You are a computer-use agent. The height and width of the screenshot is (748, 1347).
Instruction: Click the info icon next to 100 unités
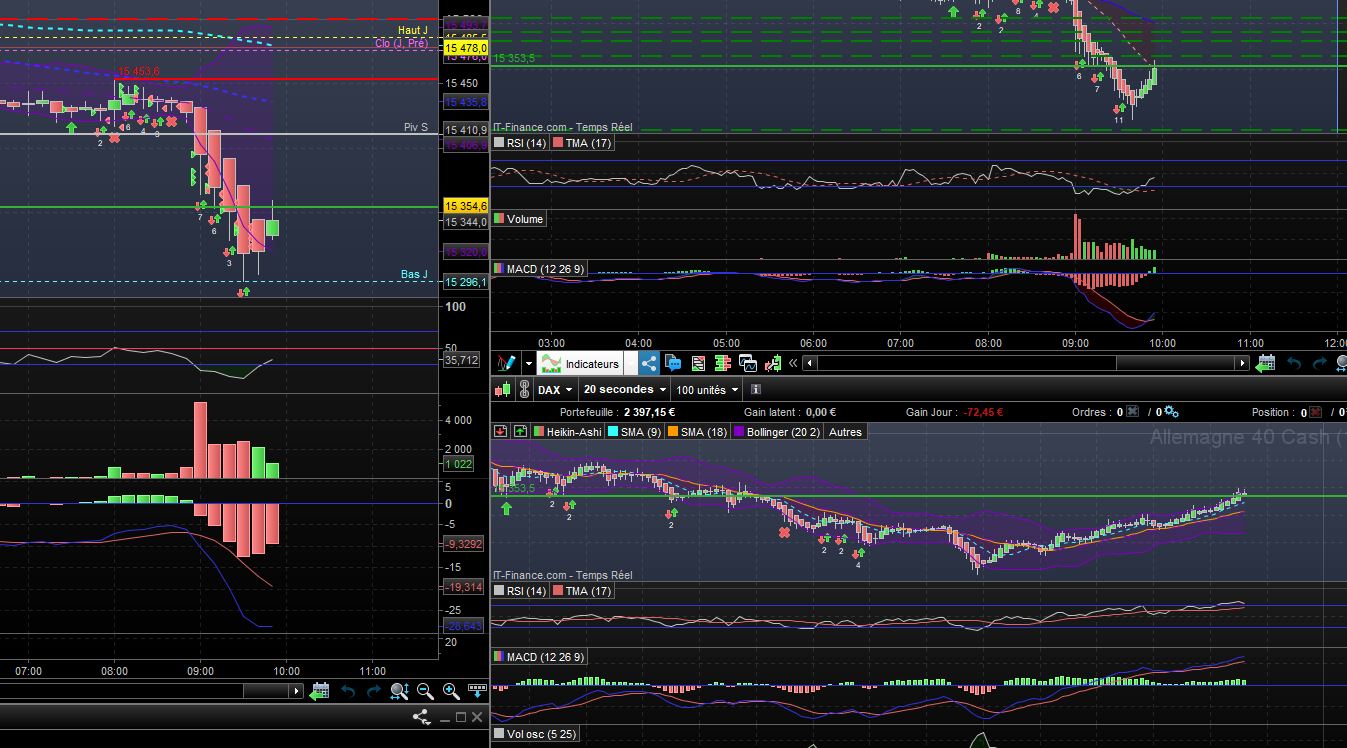756,390
